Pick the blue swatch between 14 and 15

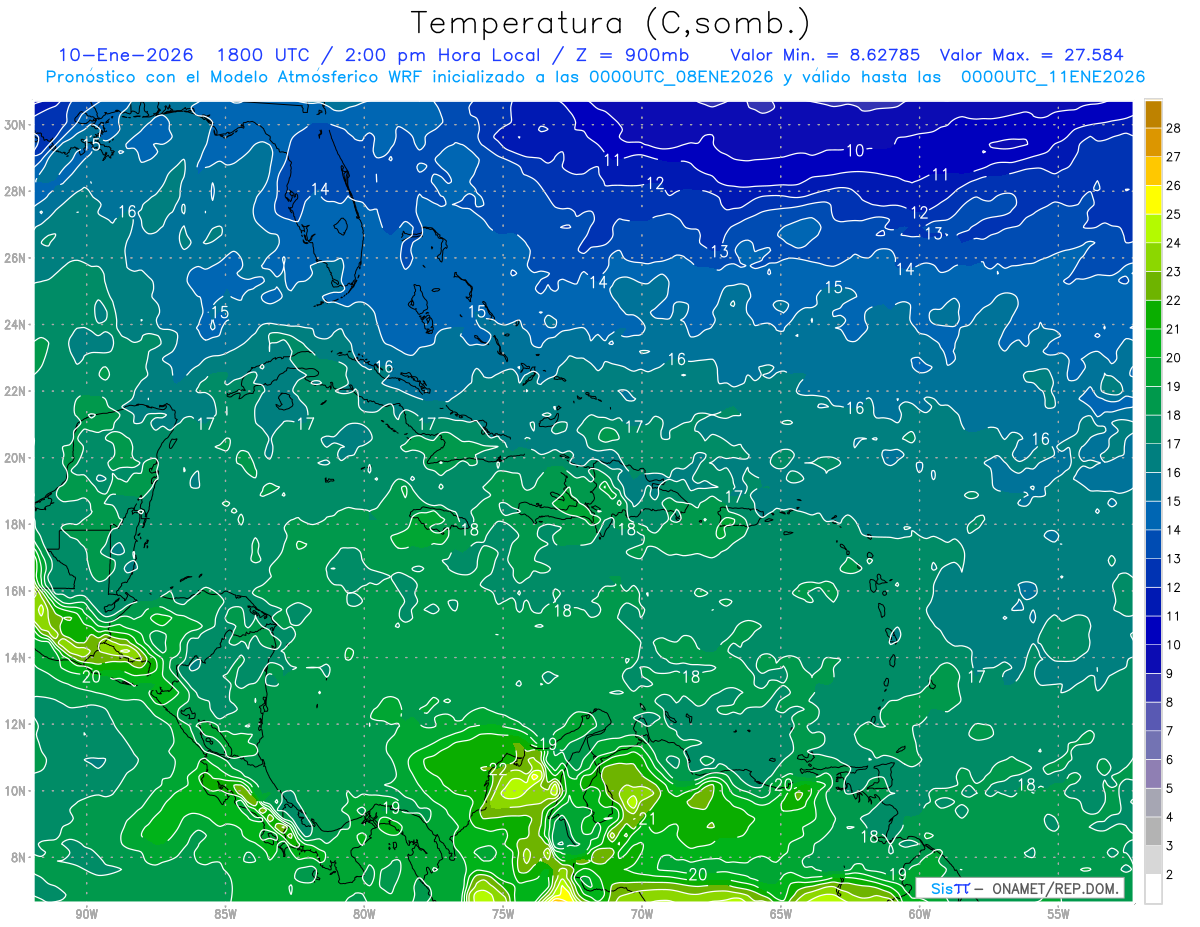pyautogui.click(x=1153, y=516)
